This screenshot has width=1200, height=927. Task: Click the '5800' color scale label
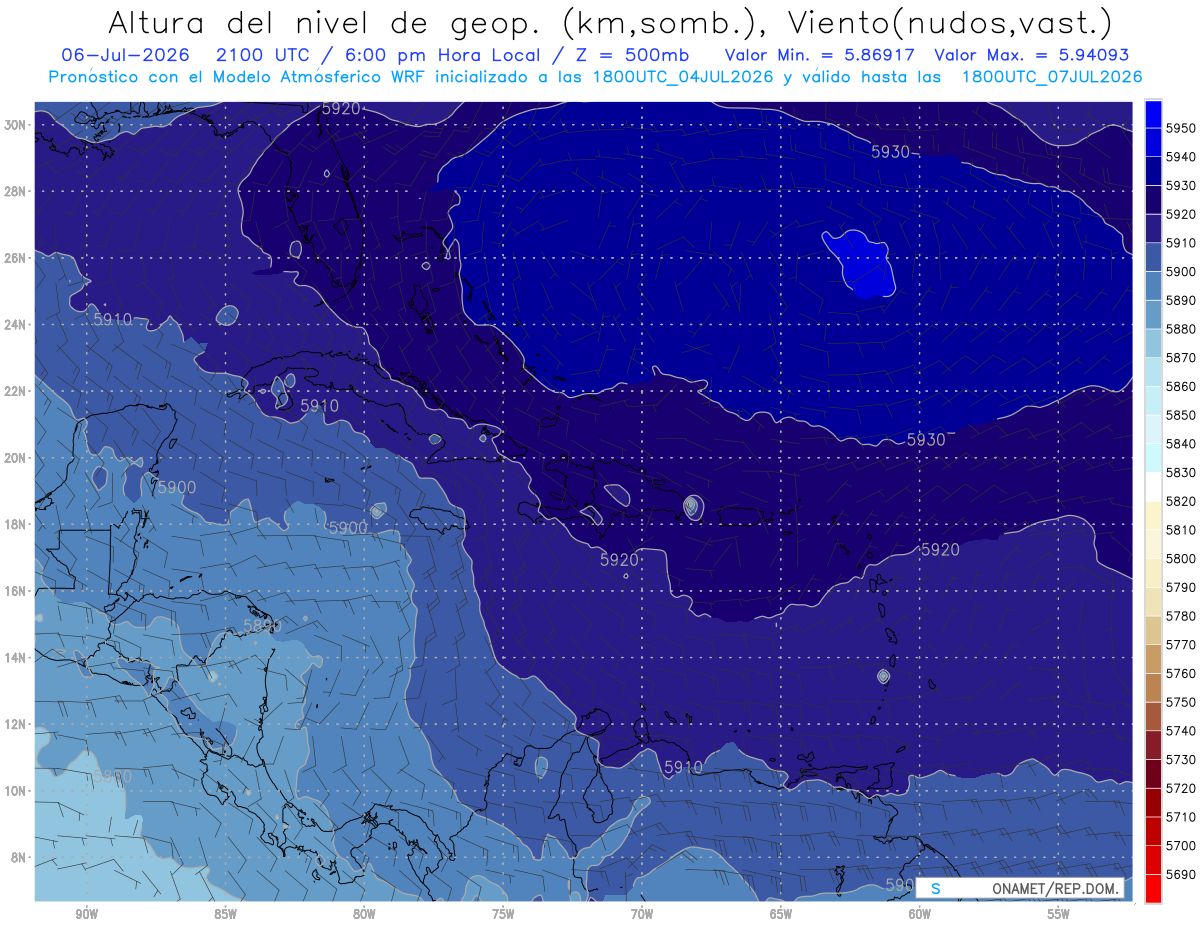point(1180,558)
